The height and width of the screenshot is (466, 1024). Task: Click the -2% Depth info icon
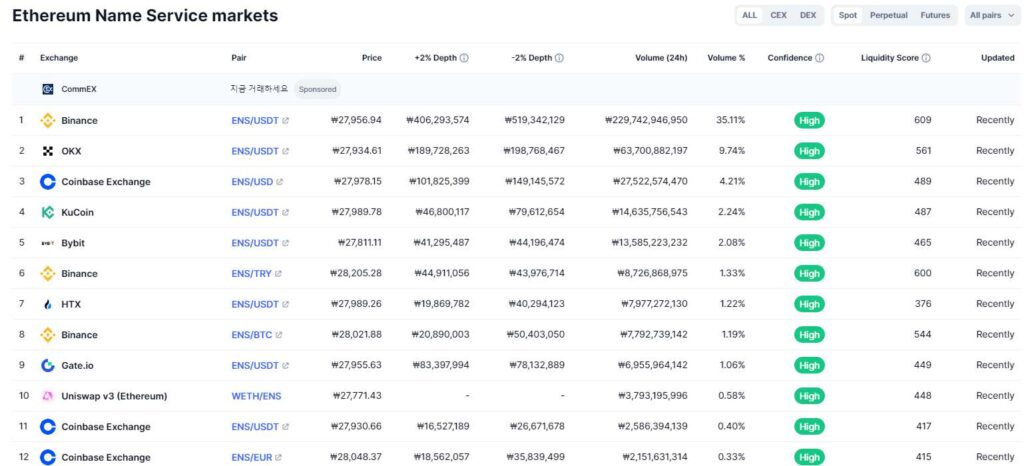560,58
